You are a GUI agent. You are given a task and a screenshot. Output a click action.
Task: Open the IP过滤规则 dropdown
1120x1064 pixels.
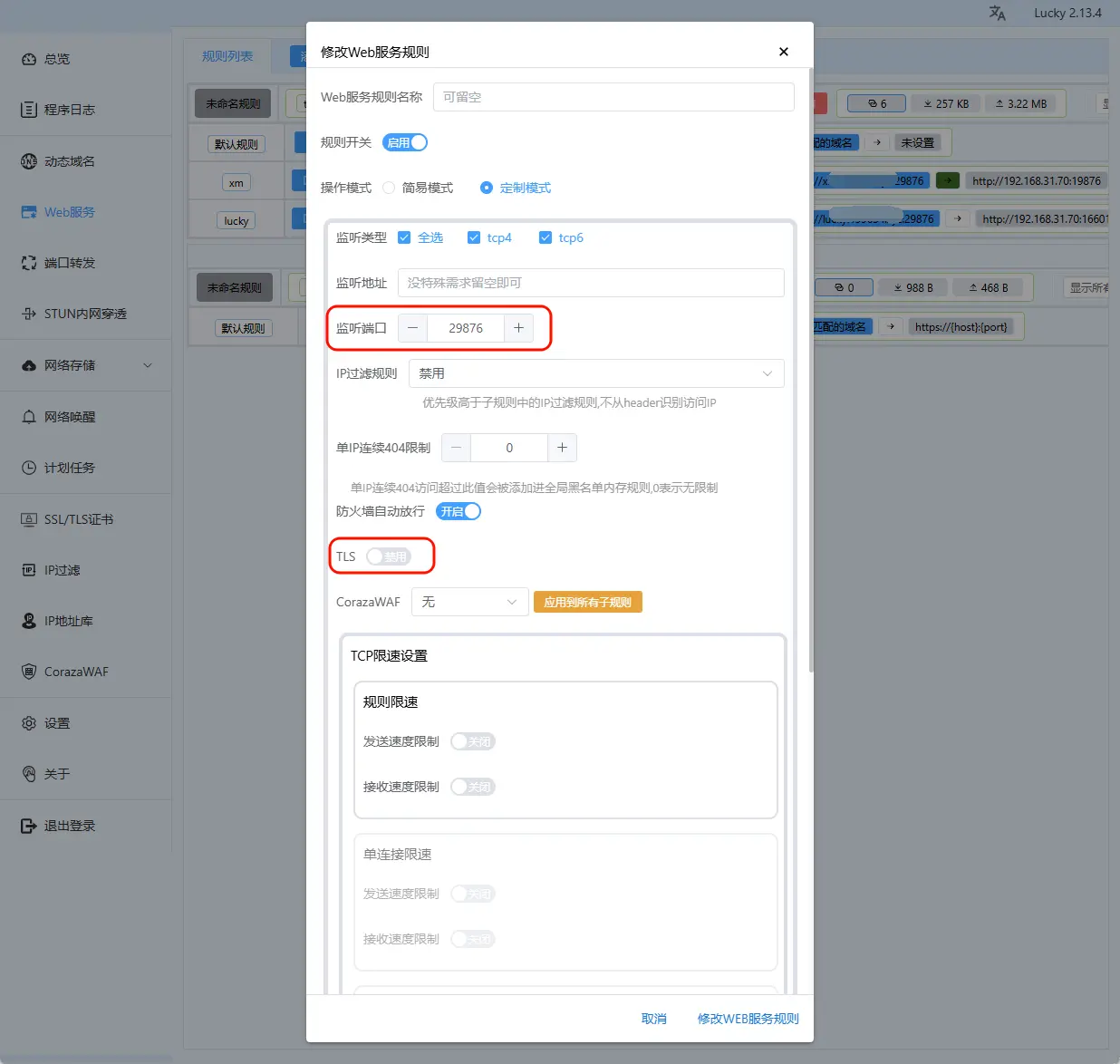tap(595, 373)
